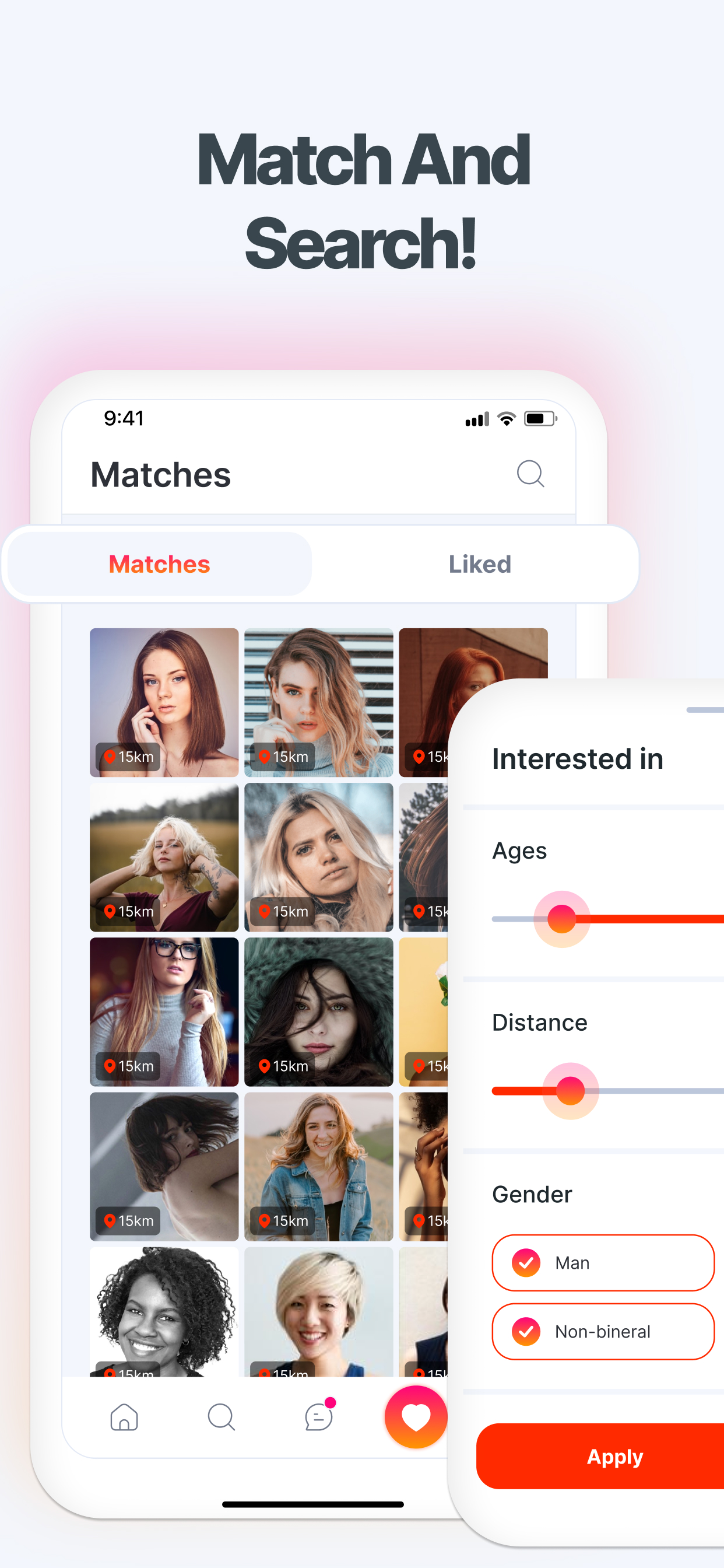Open the woman with glasses profile photo
This screenshot has width=724, height=1568.
click(x=164, y=1012)
